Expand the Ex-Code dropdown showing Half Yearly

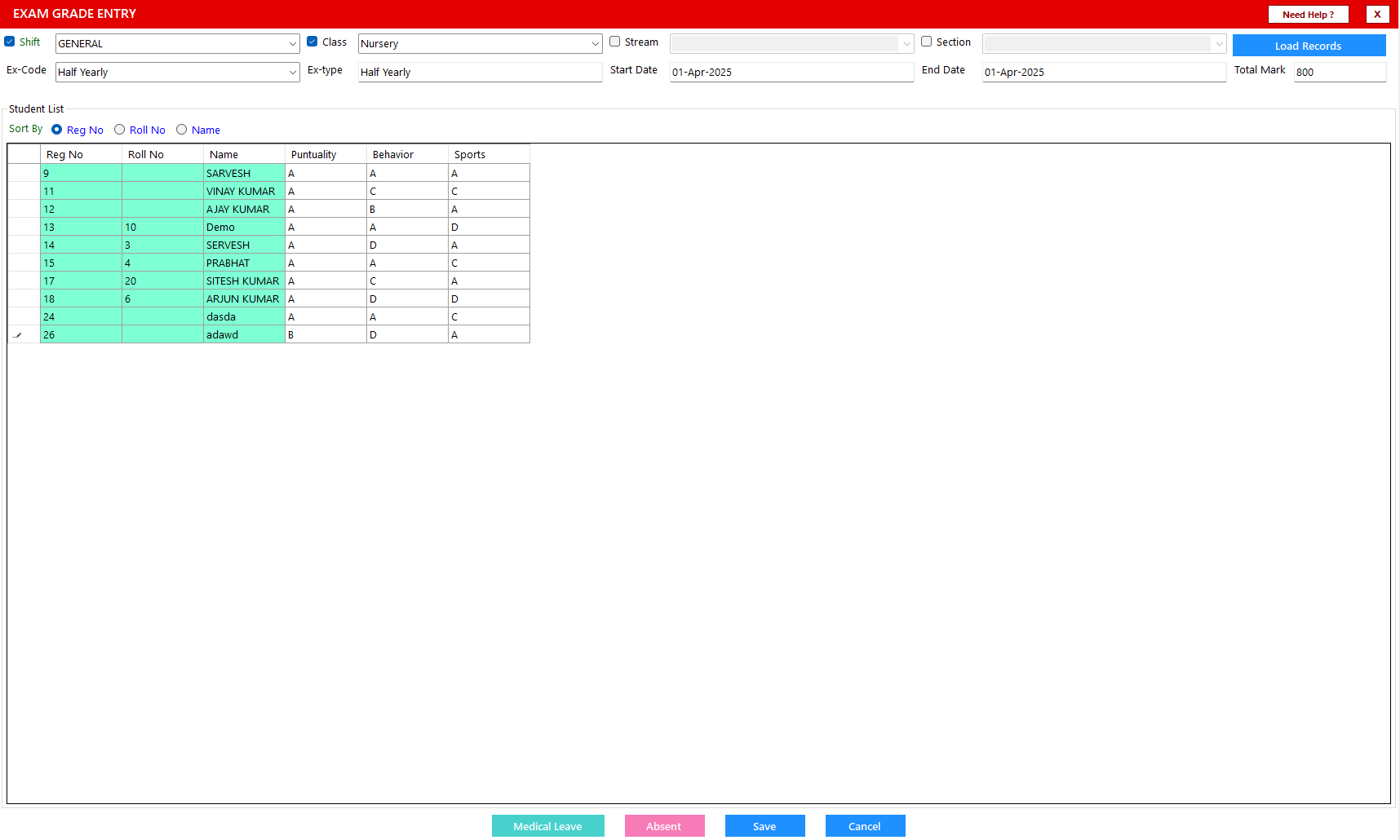(x=178, y=73)
